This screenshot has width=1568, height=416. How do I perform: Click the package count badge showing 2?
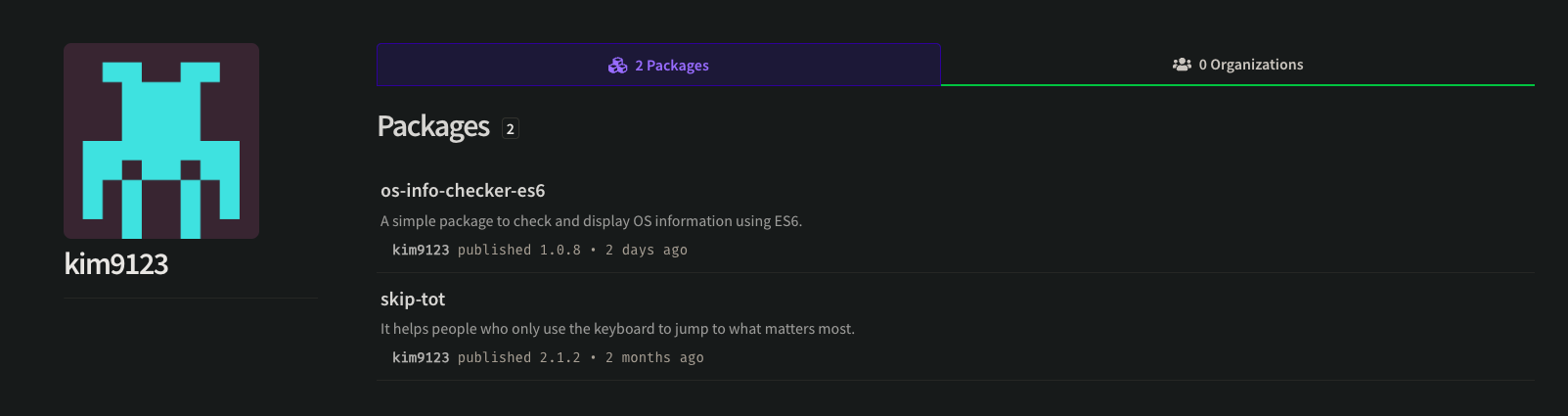tap(510, 129)
